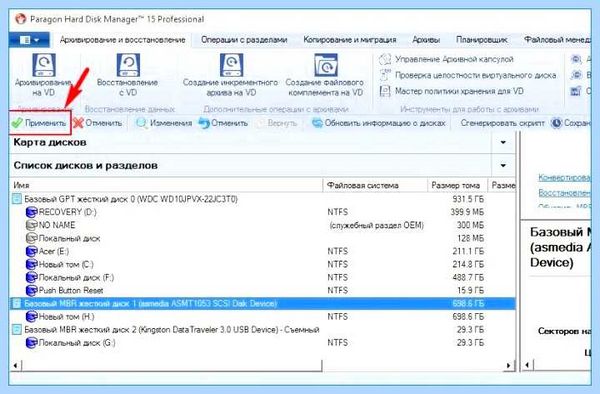600x394 pixels.
Task: Open the application menu button
Action: click(x=29, y=40)
